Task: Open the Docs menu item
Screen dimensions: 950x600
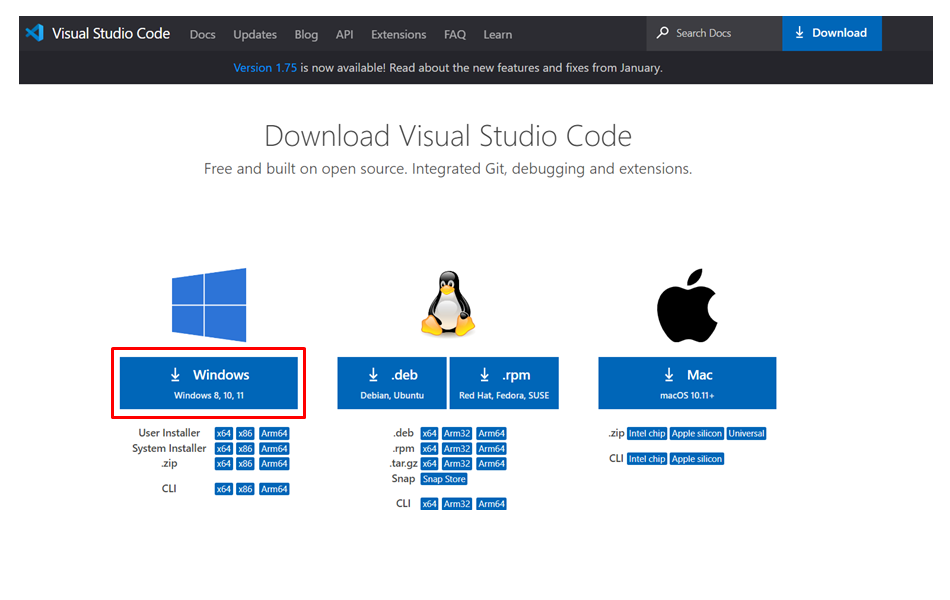Action: 202,35
